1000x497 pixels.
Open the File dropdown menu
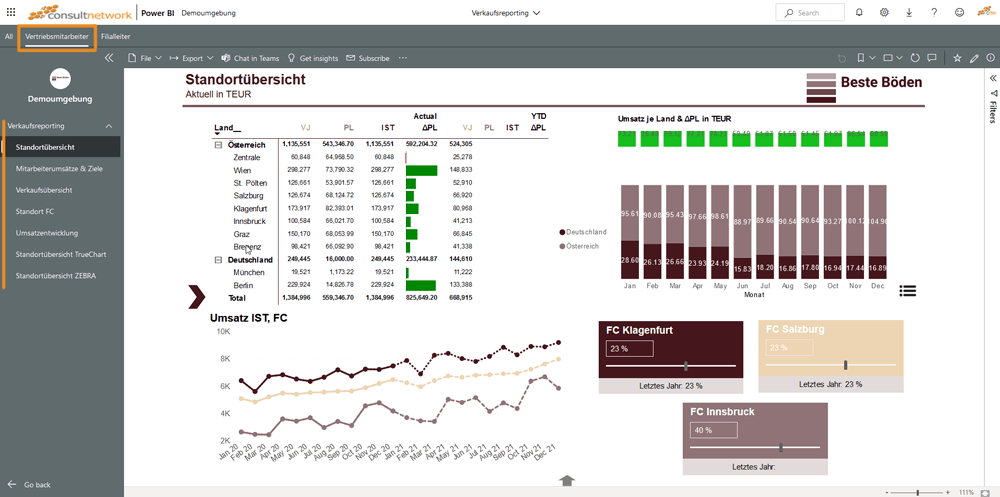[144, 58]
